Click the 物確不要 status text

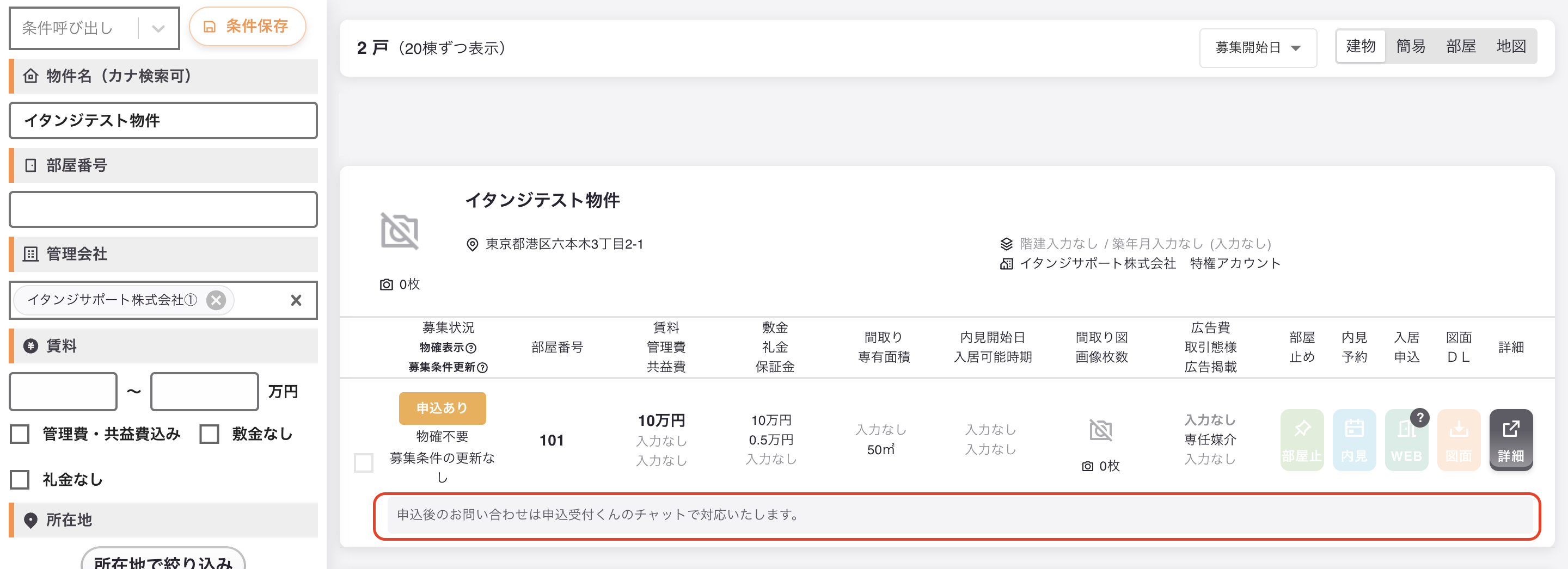[442, 436]
